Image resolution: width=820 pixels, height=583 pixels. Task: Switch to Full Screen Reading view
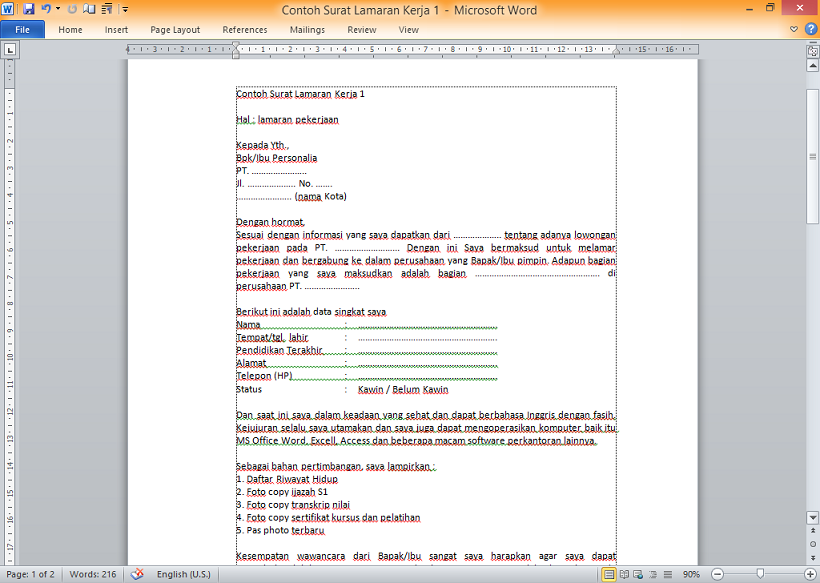[x=624, y=574]
